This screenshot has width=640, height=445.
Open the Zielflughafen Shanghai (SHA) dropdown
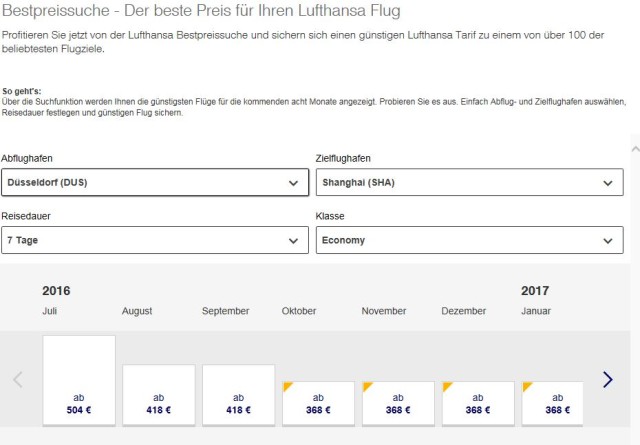pyautogui.click(x=469, y=182)
